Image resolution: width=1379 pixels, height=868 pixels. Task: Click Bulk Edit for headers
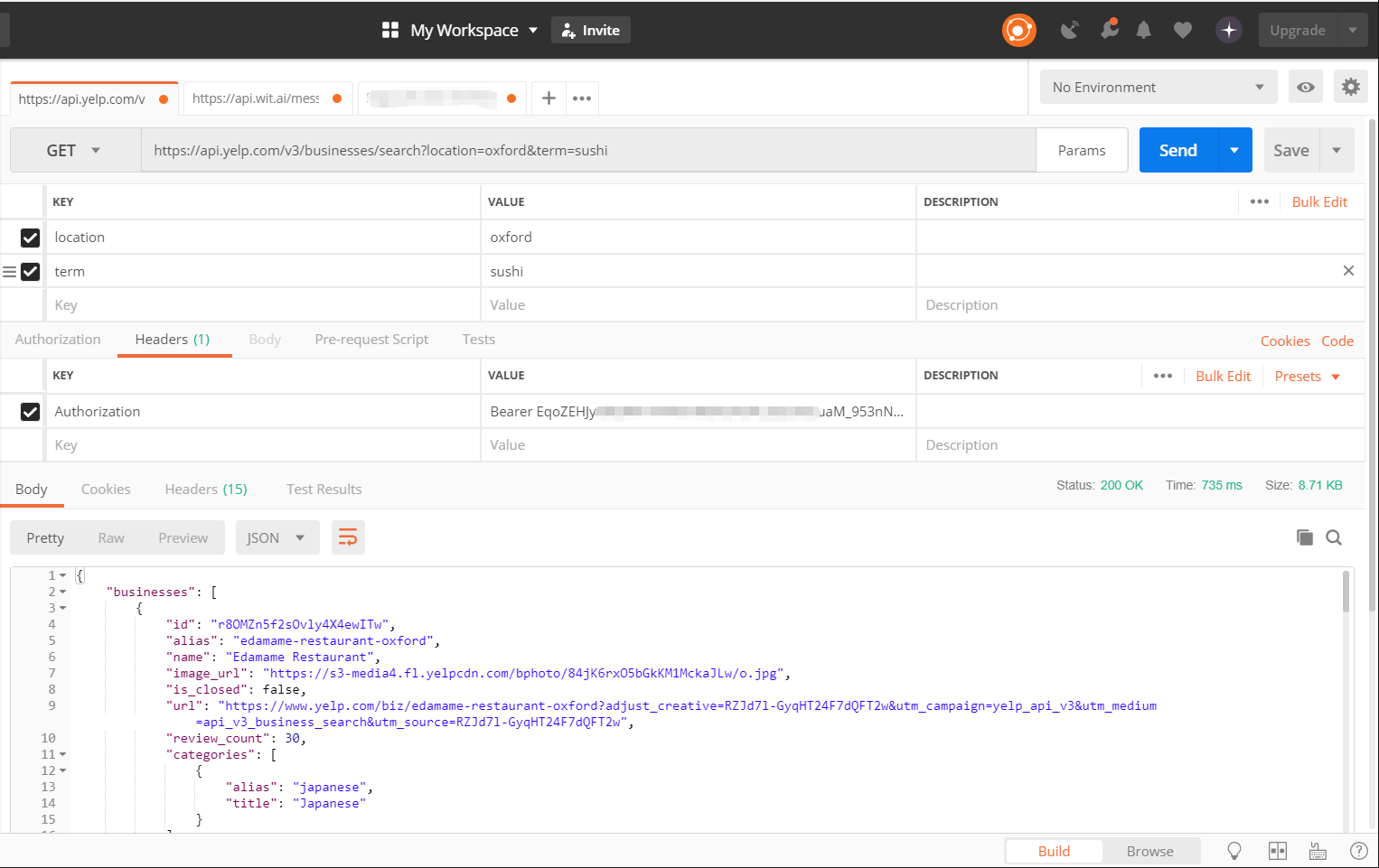tap(1223, 376)
